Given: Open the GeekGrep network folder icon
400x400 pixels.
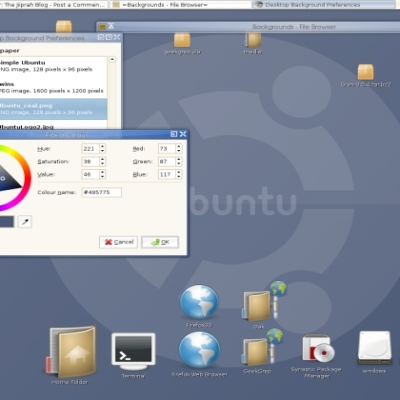Looking at the screenshot, I should 262,347.
